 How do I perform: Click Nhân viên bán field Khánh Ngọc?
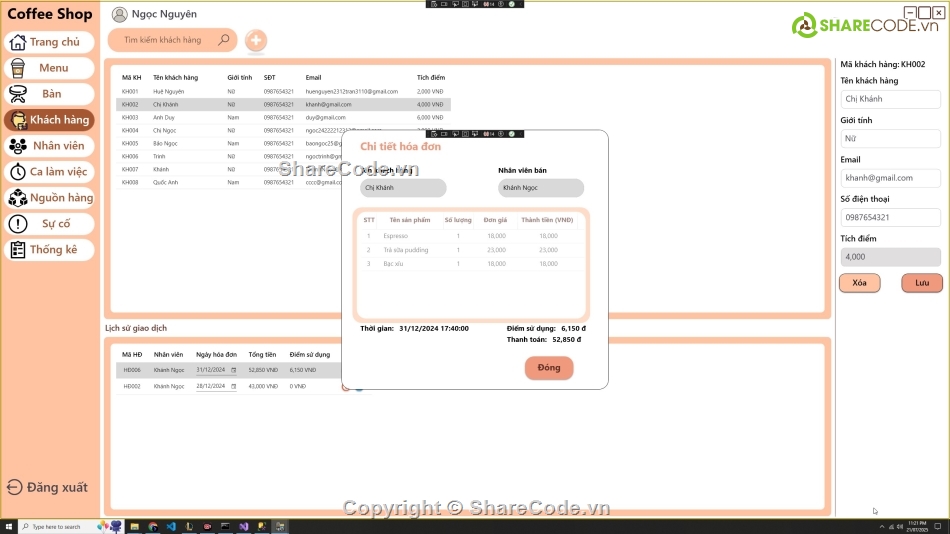point(541,188)
